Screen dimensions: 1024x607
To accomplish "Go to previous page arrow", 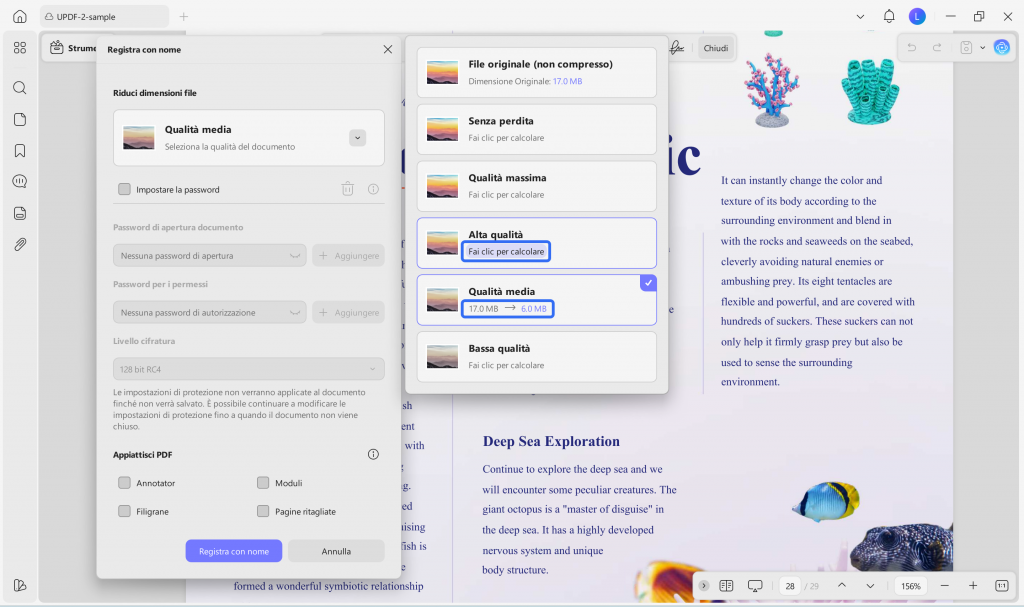I will tap(842, 585).
